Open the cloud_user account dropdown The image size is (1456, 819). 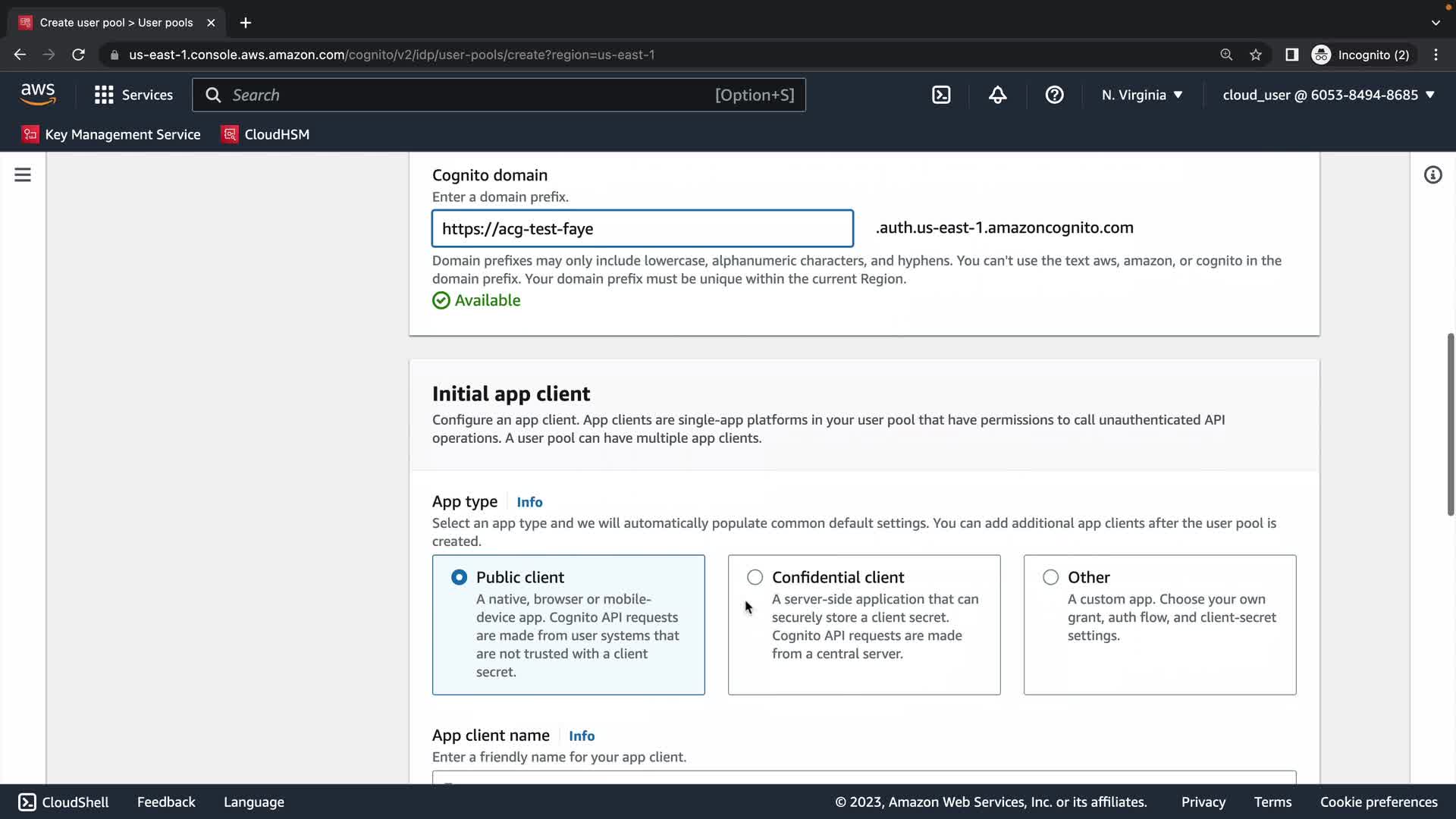point(1329,95)
